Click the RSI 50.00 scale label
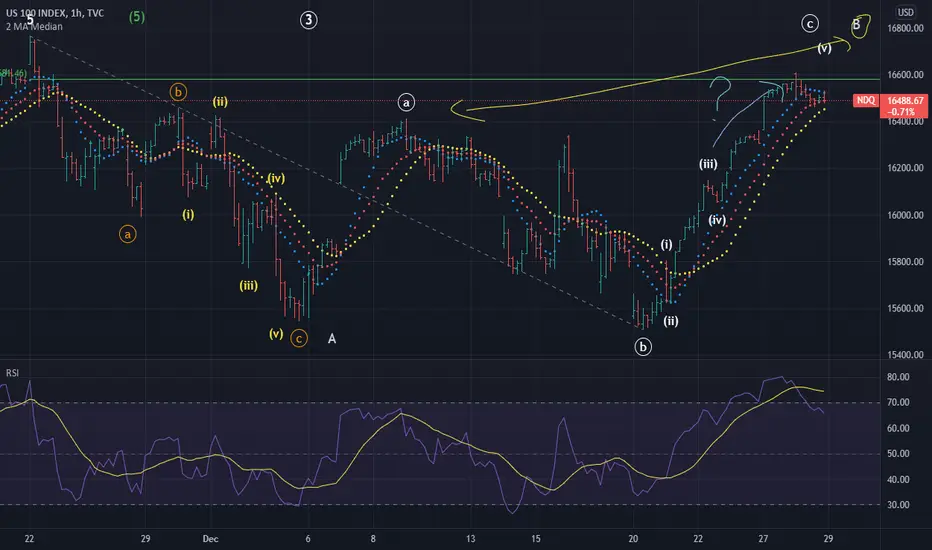 click(x=898, y=454)
